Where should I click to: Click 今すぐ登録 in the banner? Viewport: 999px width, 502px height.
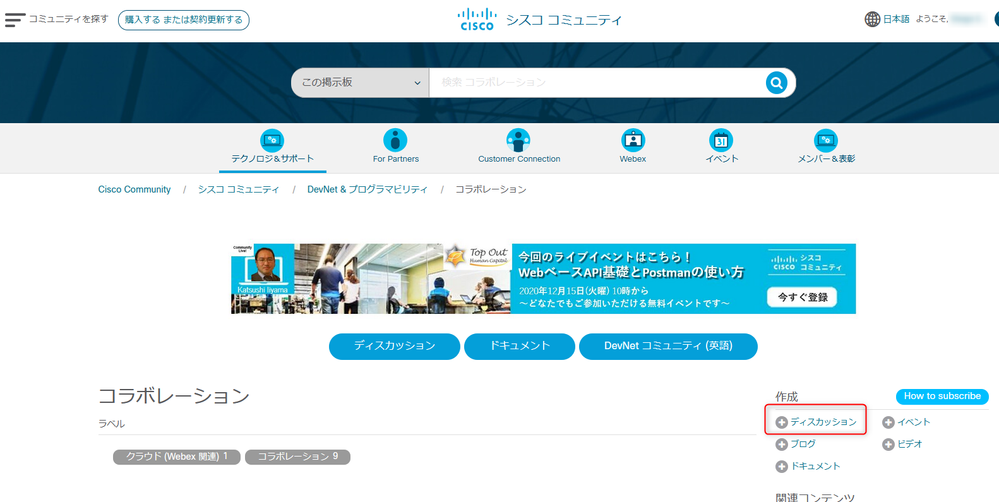pos(801,297)
